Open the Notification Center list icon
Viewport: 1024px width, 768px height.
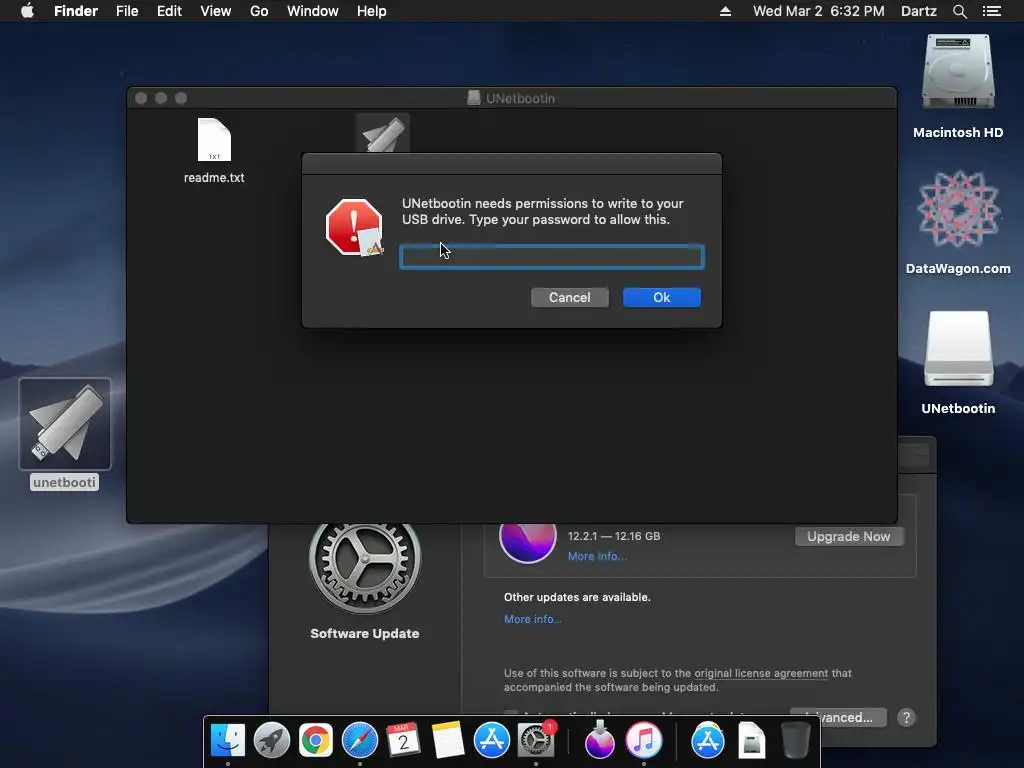tap(992, 11)
